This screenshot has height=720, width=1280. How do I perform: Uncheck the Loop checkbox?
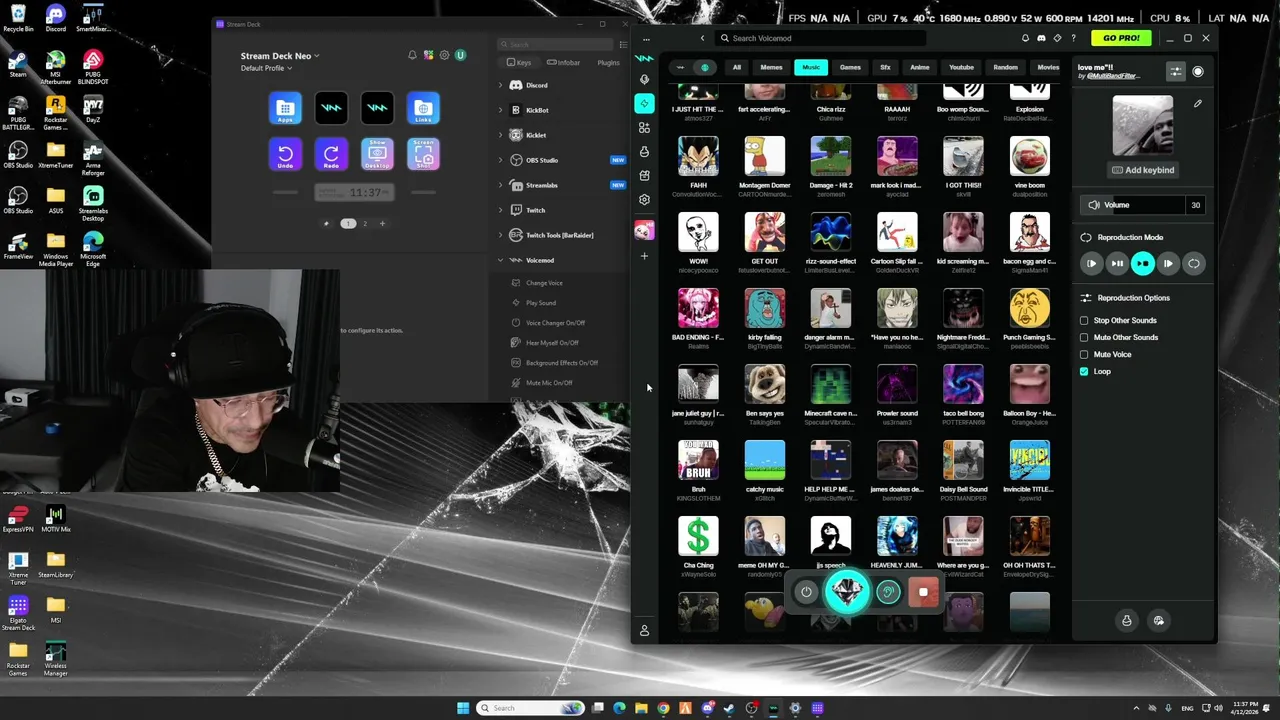(x=1084, y=371)
